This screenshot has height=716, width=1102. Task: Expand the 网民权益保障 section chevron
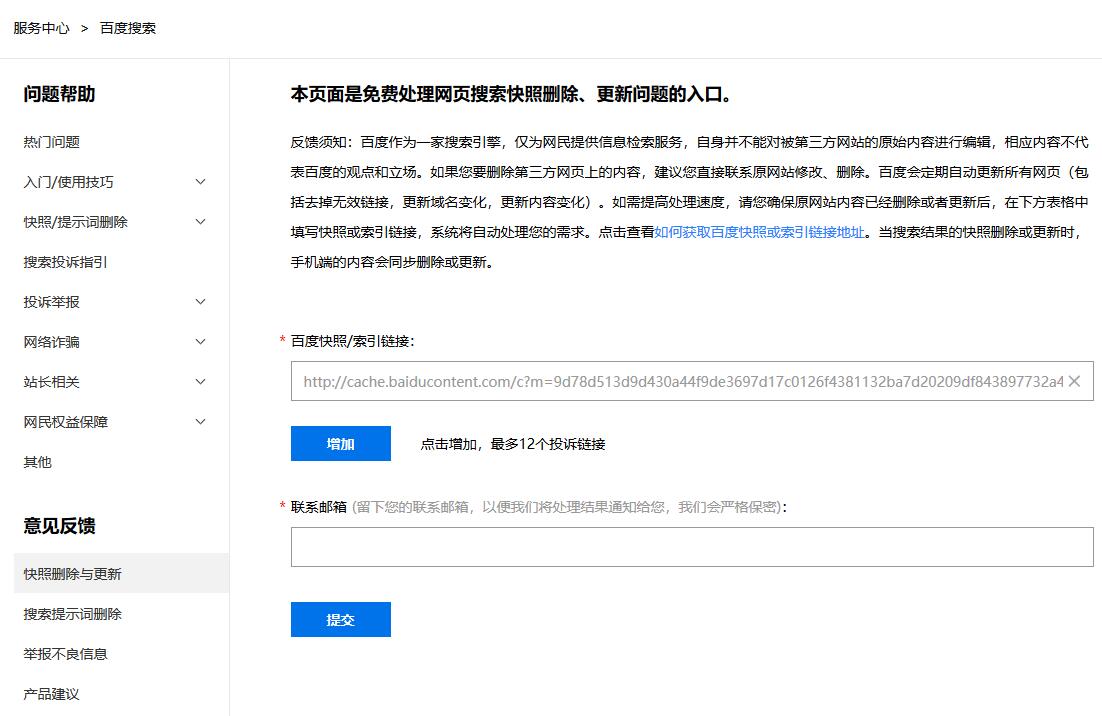[200, 422]
